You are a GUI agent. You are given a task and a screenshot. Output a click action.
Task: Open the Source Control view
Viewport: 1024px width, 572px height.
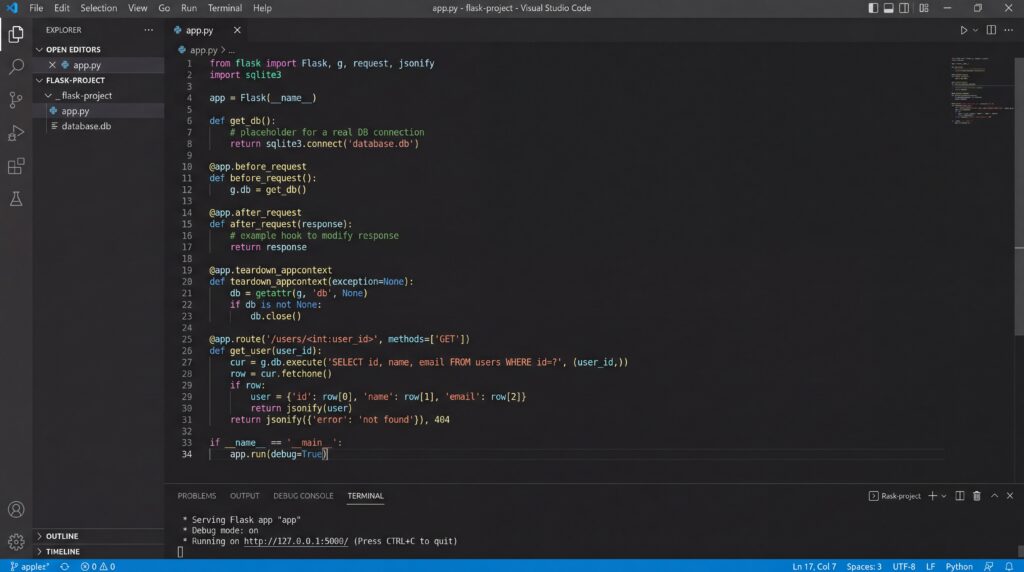tap(16, 99)
